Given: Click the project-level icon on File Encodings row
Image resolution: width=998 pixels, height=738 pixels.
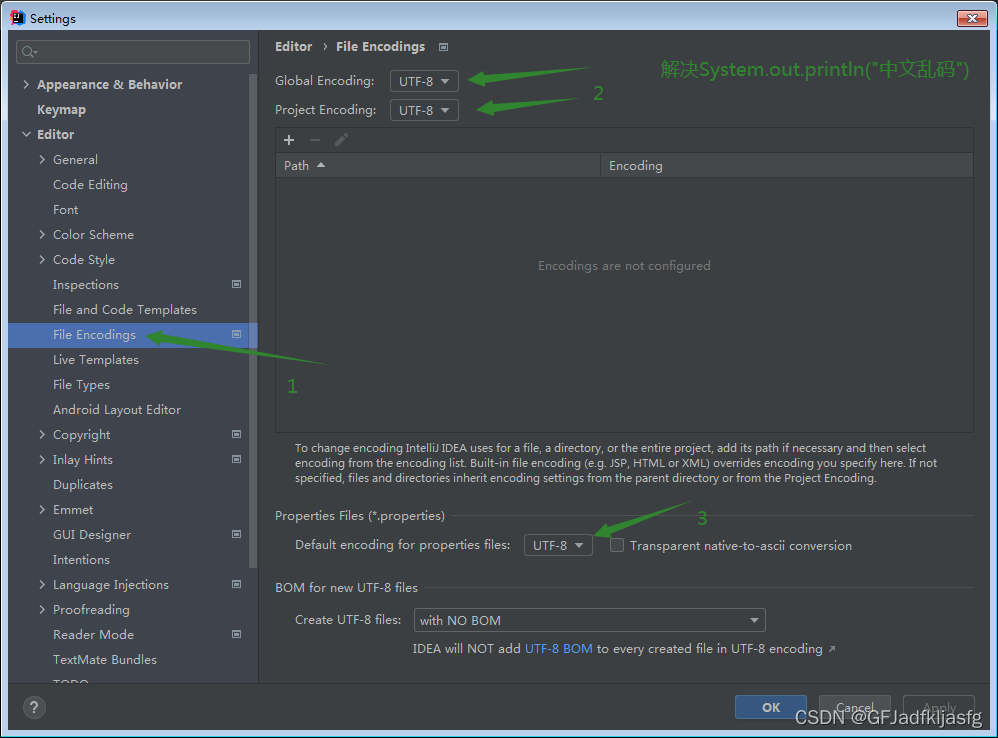Looking at the screenshot, I should (x=237, y=335).
